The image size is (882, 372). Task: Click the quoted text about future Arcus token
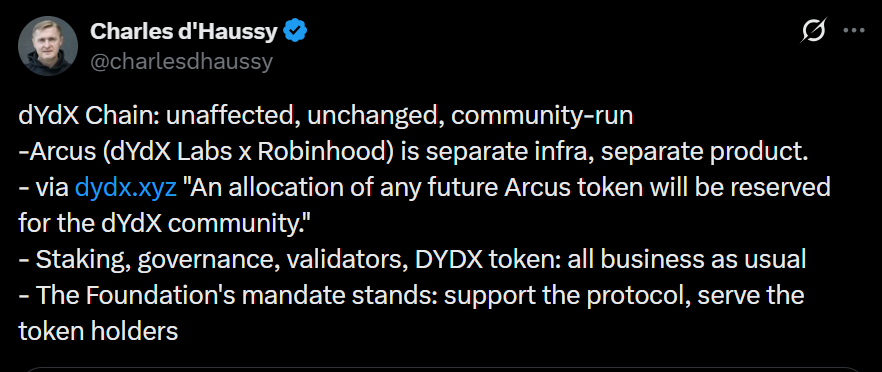click(x=507, y=187)
